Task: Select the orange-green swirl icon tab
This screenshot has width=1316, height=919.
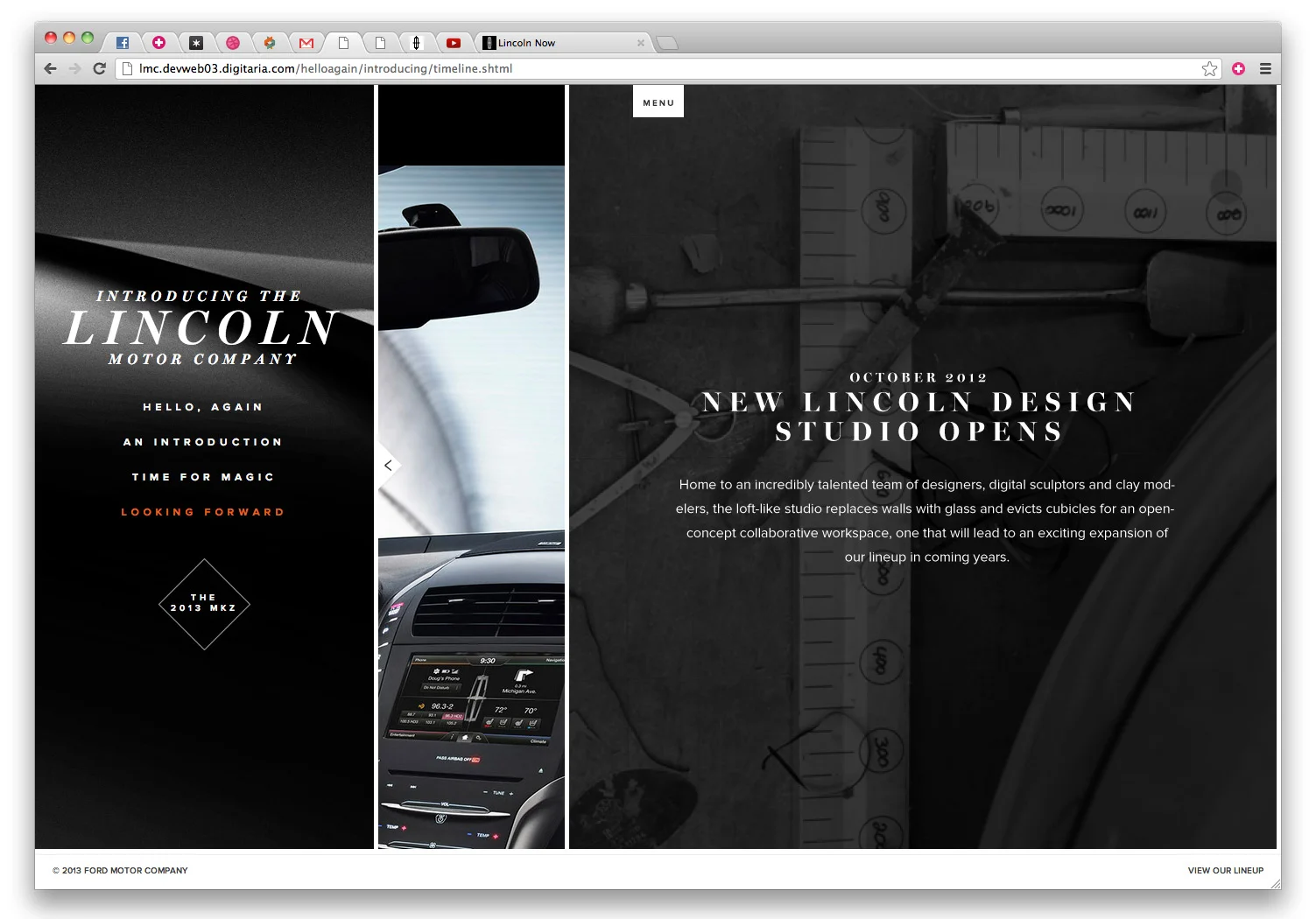Action: (x=270, y=42)
